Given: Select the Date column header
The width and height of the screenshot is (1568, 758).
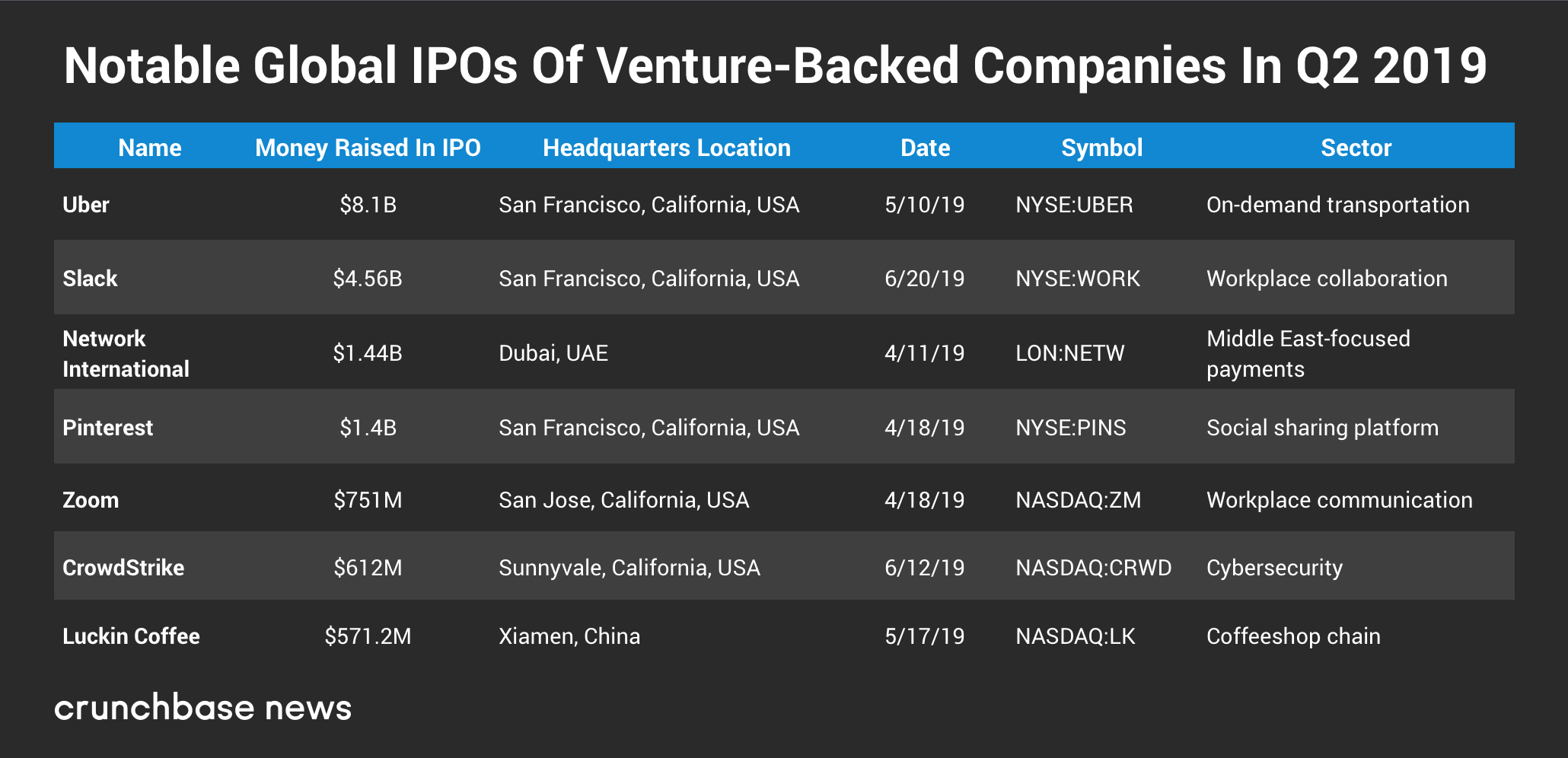Looking at the screenshot, I should coord(925,148).
